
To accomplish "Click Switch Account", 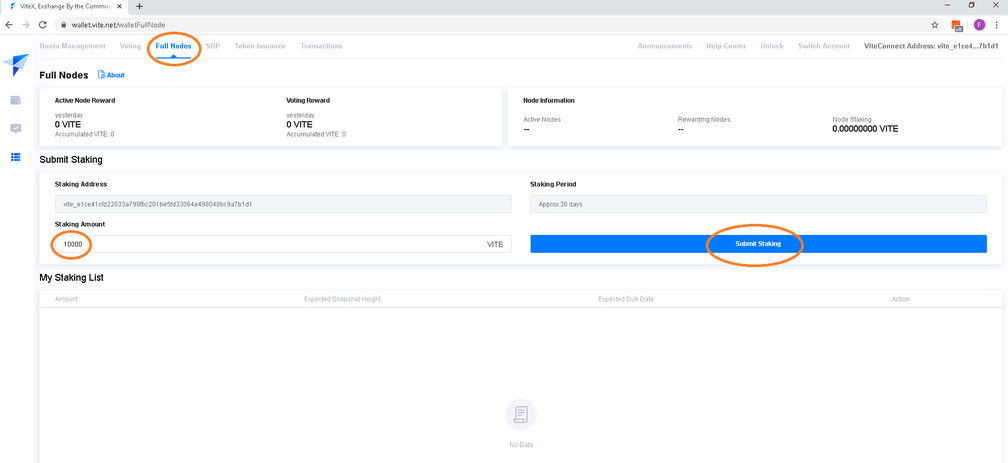I will click(824, 46).
